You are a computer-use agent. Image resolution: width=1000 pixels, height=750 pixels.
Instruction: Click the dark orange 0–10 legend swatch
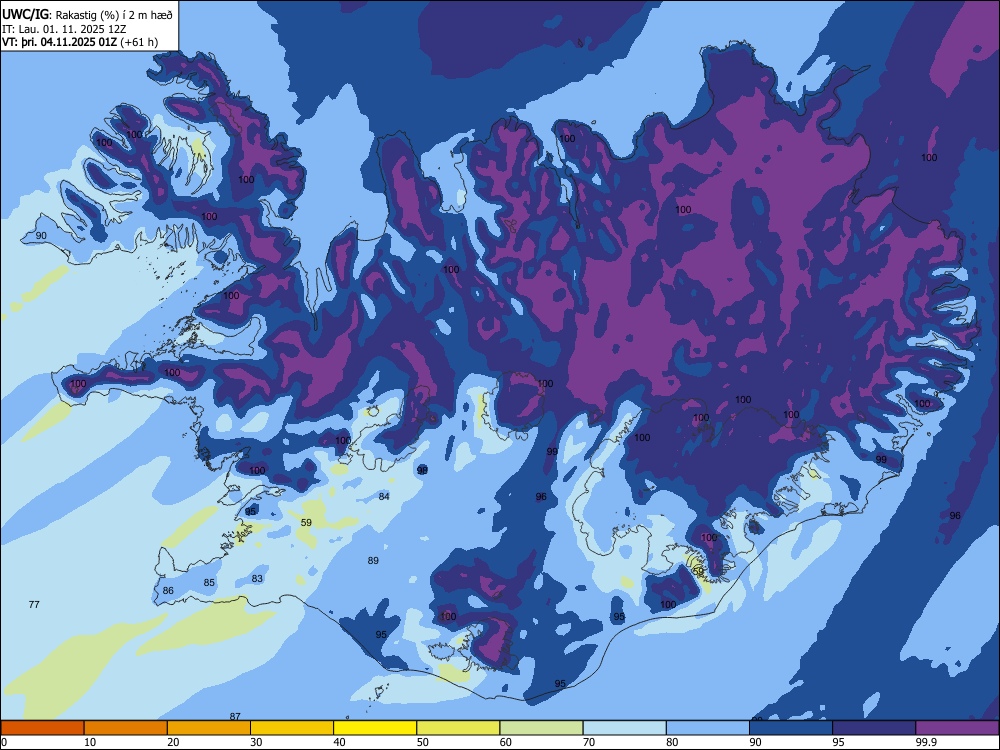coord(42,728)
